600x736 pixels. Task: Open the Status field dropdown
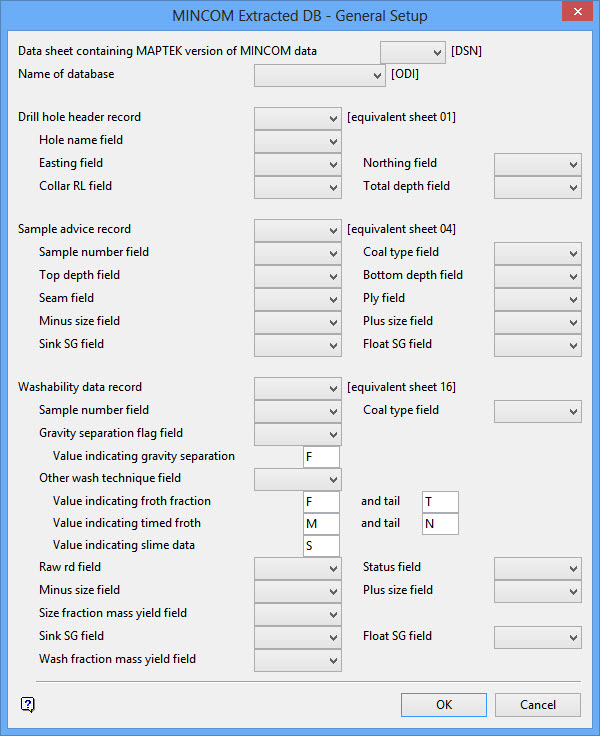538,568
